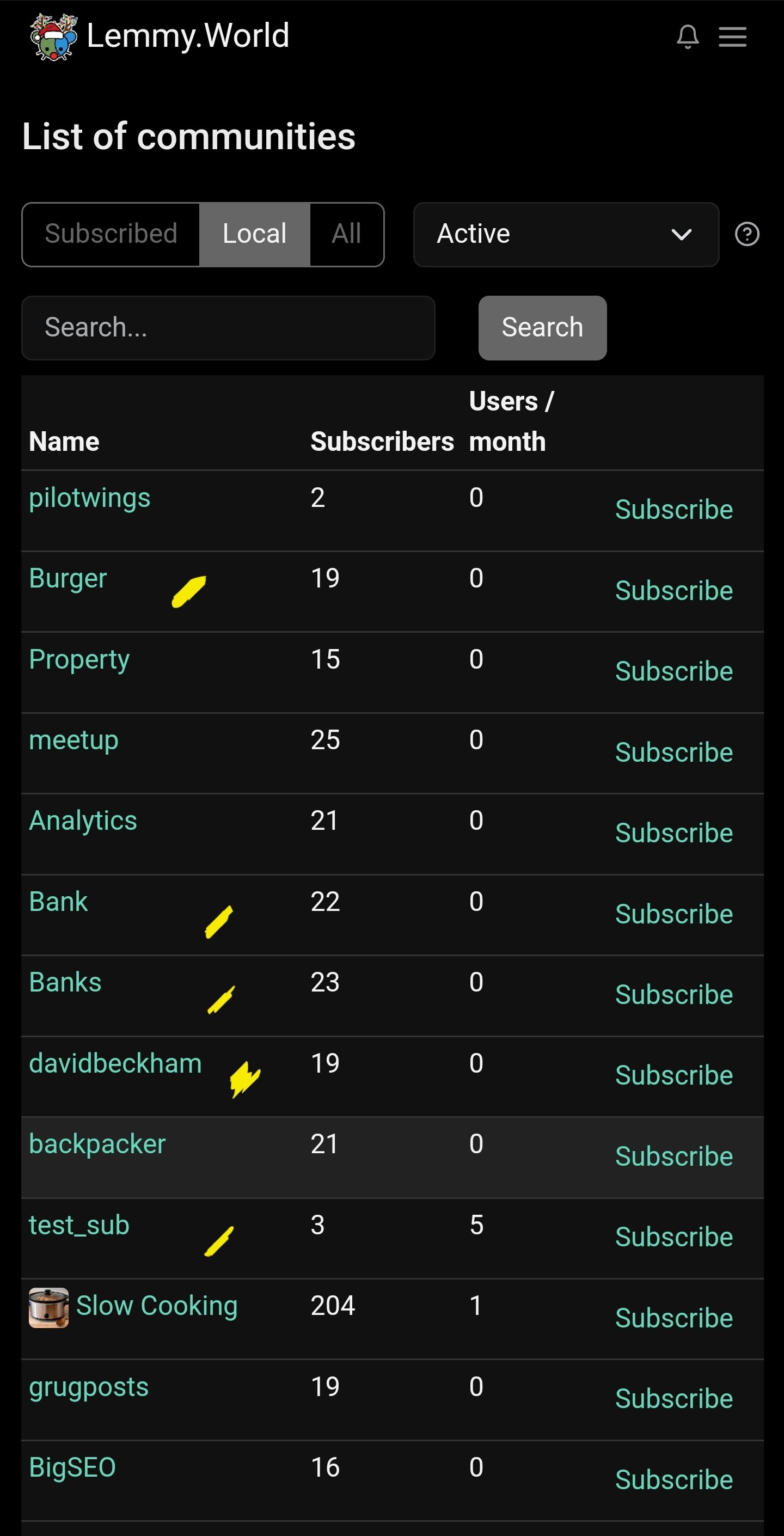The width and height of the screenshot is (784, 1536).
Task: Subscribe to the meetup community
Action: coord(673,752)
